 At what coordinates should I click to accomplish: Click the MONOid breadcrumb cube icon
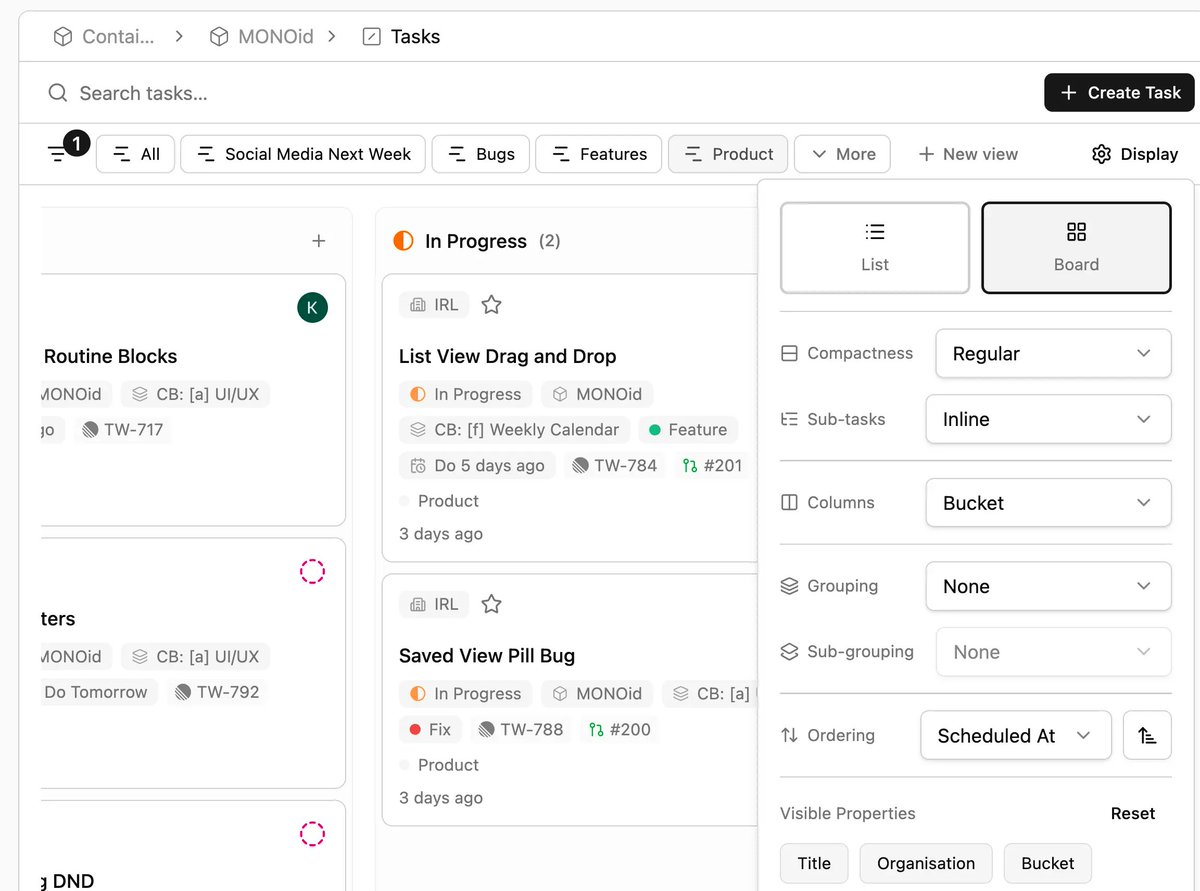click(219, 37)
